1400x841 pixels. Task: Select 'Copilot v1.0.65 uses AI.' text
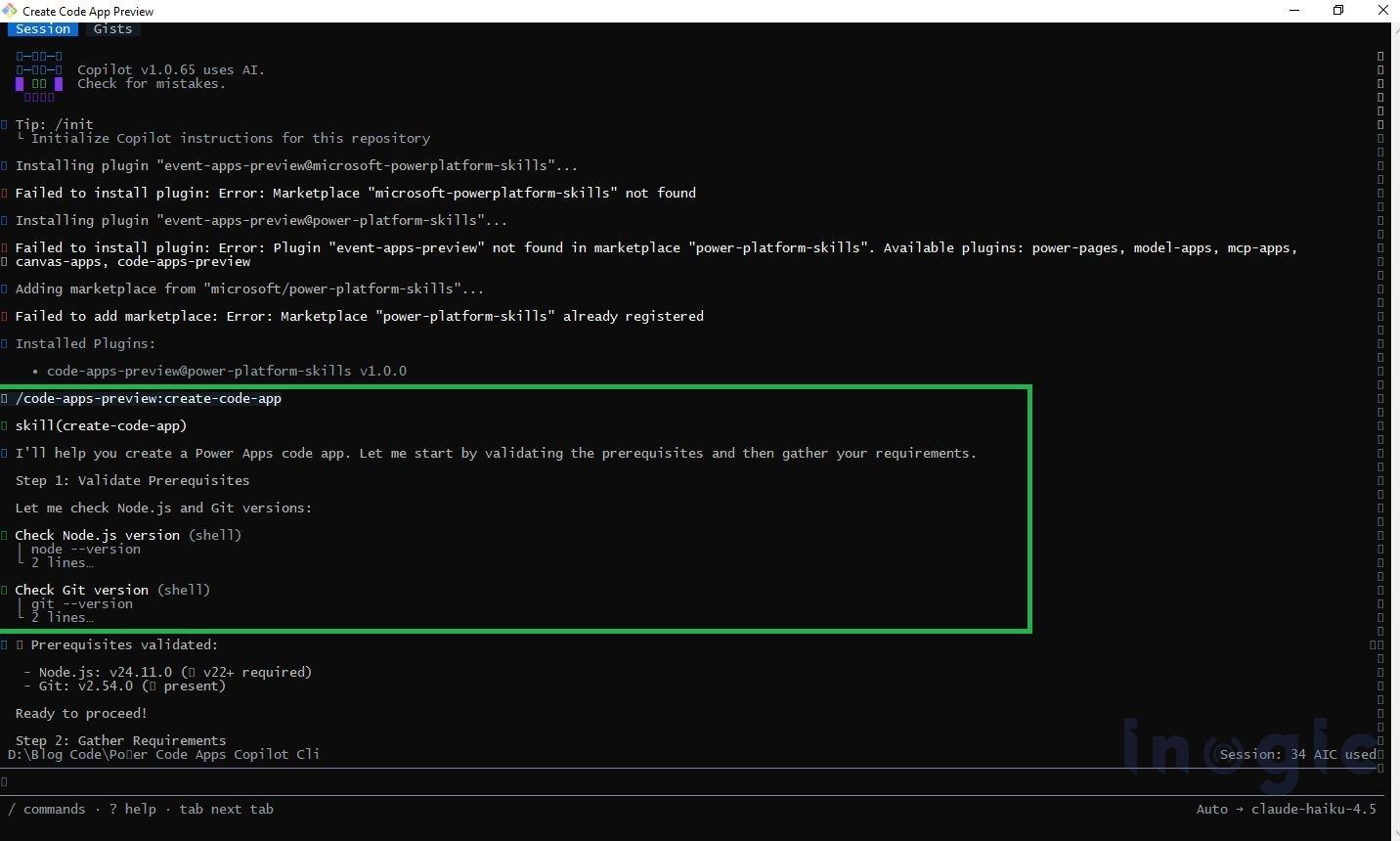[171, 69]
